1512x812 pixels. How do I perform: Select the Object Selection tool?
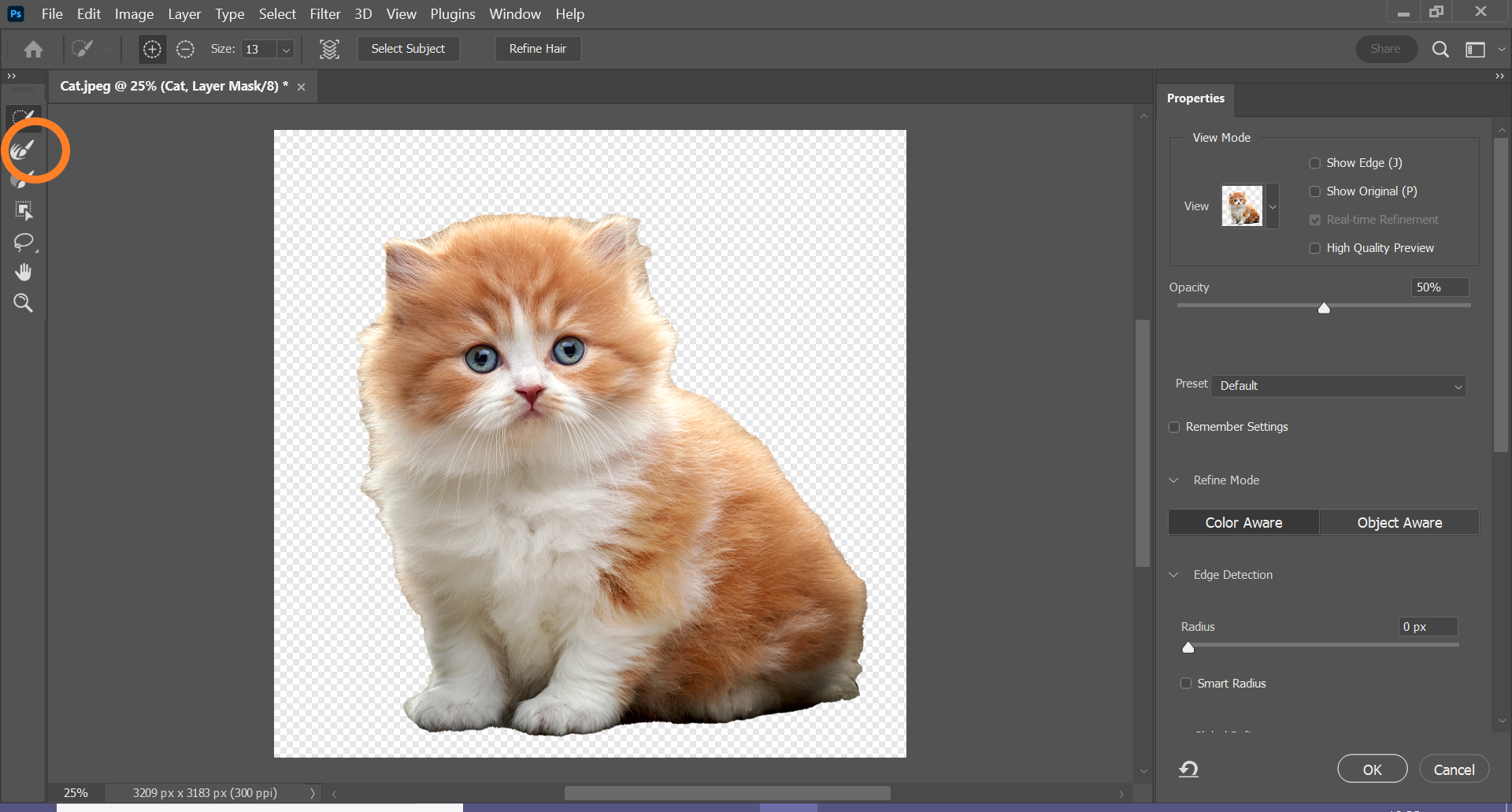(23, 210)
